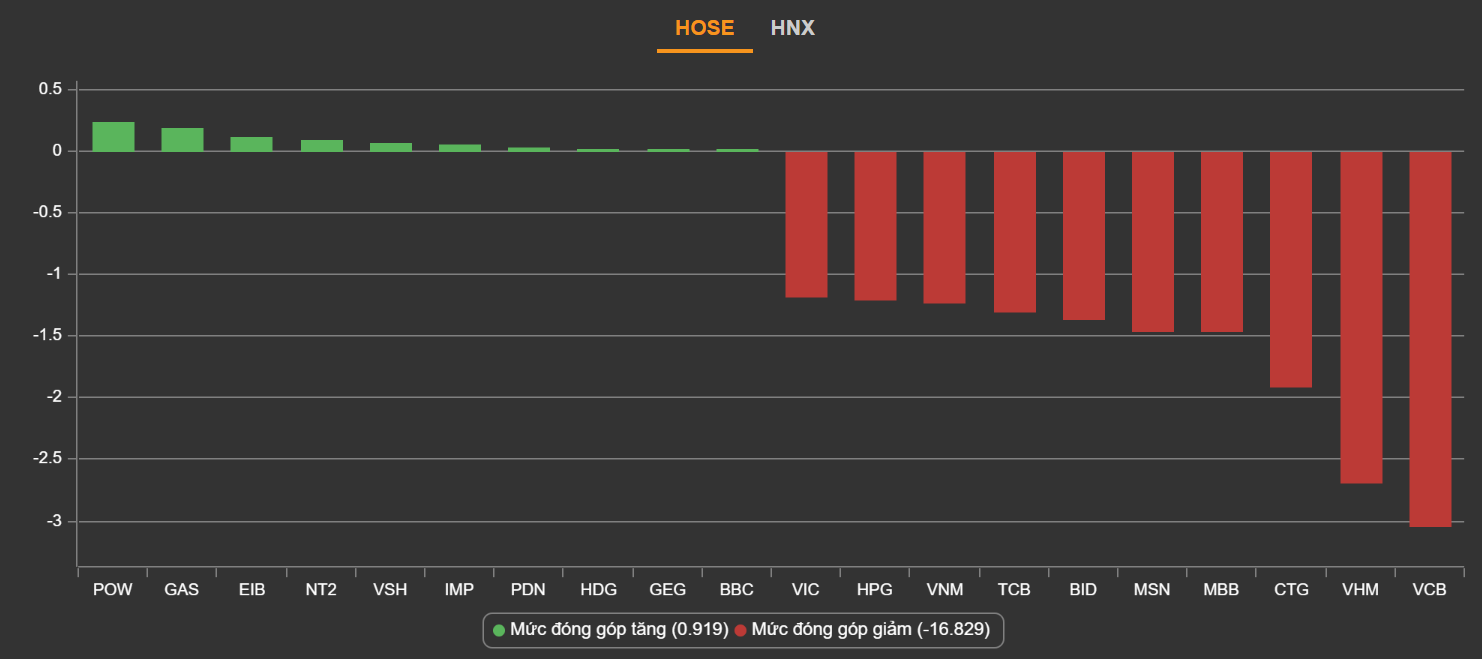
Task: Click the green legend dot
Action: (499, 630)
